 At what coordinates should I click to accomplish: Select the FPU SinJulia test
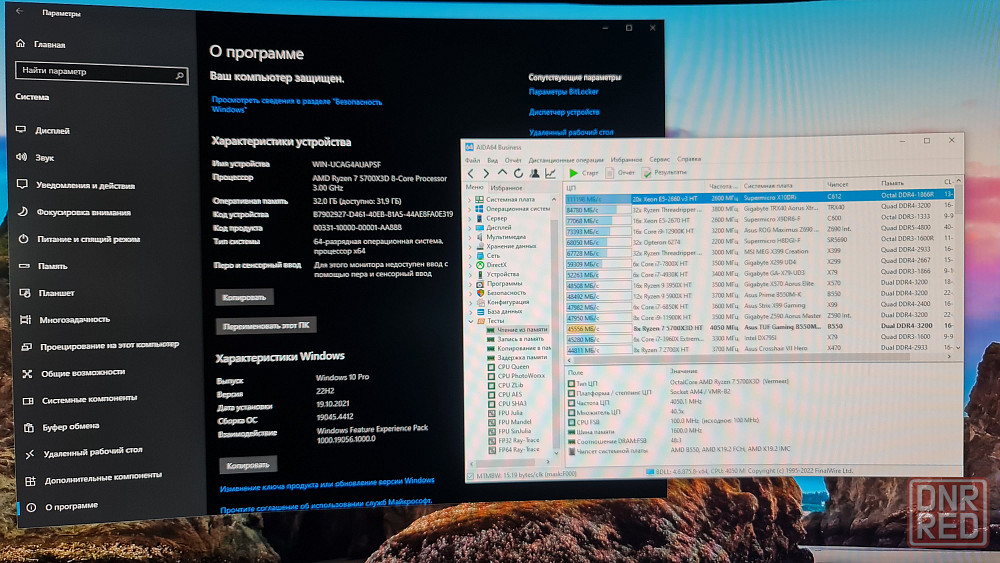(510, 431)
